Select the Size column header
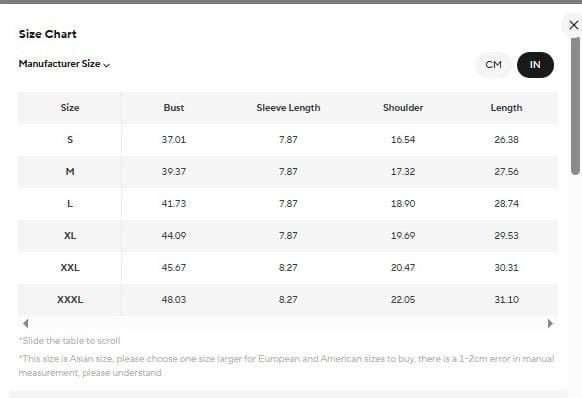The width and height of the screenshot is (582, 398). [70, 108]
